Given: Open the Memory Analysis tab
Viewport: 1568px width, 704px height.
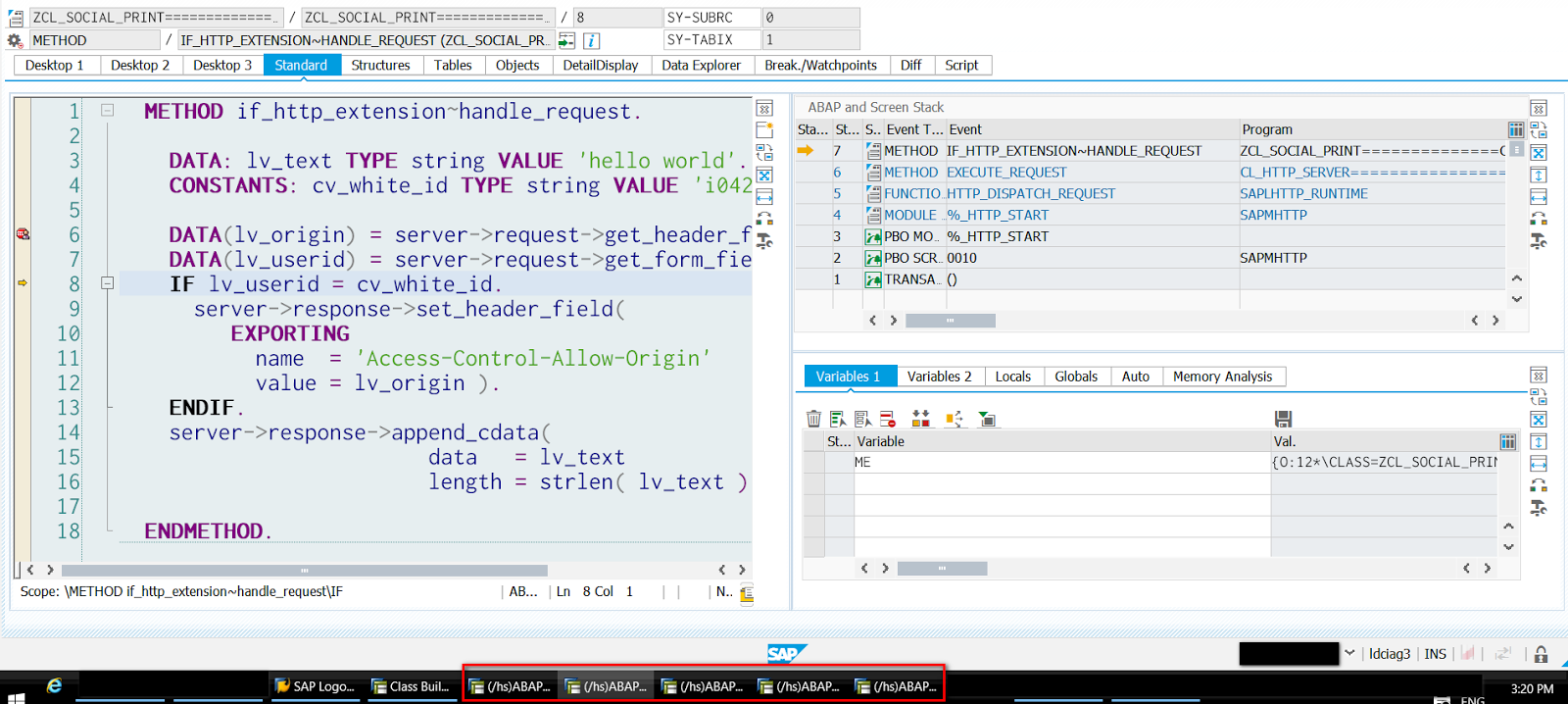Looking at the screenshot, I should [x=1222, y=377].
